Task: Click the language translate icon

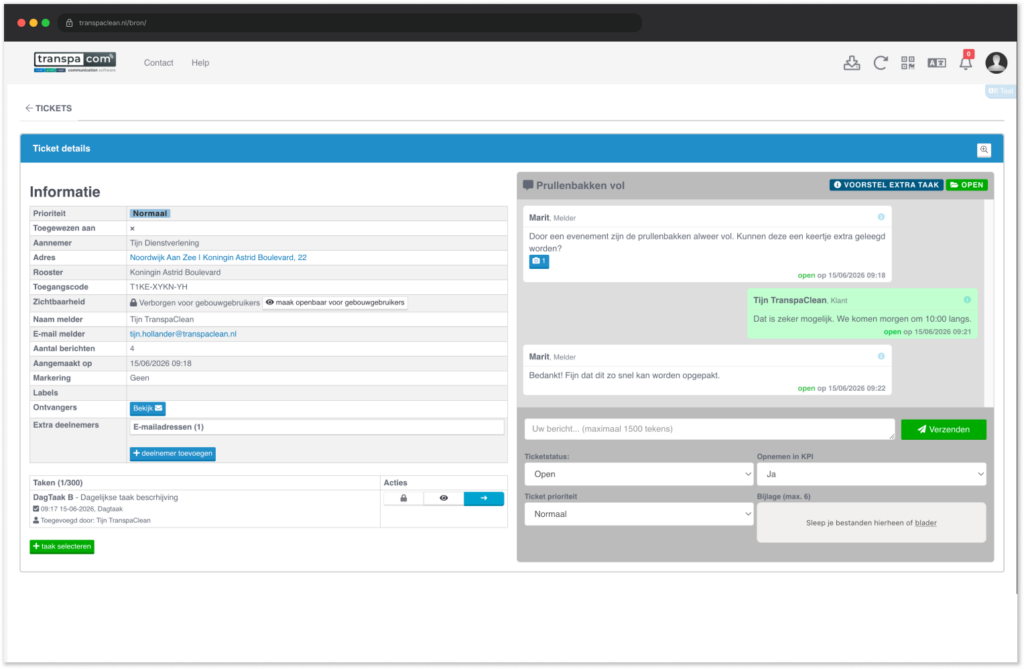Action: click(x=936, y=63)
